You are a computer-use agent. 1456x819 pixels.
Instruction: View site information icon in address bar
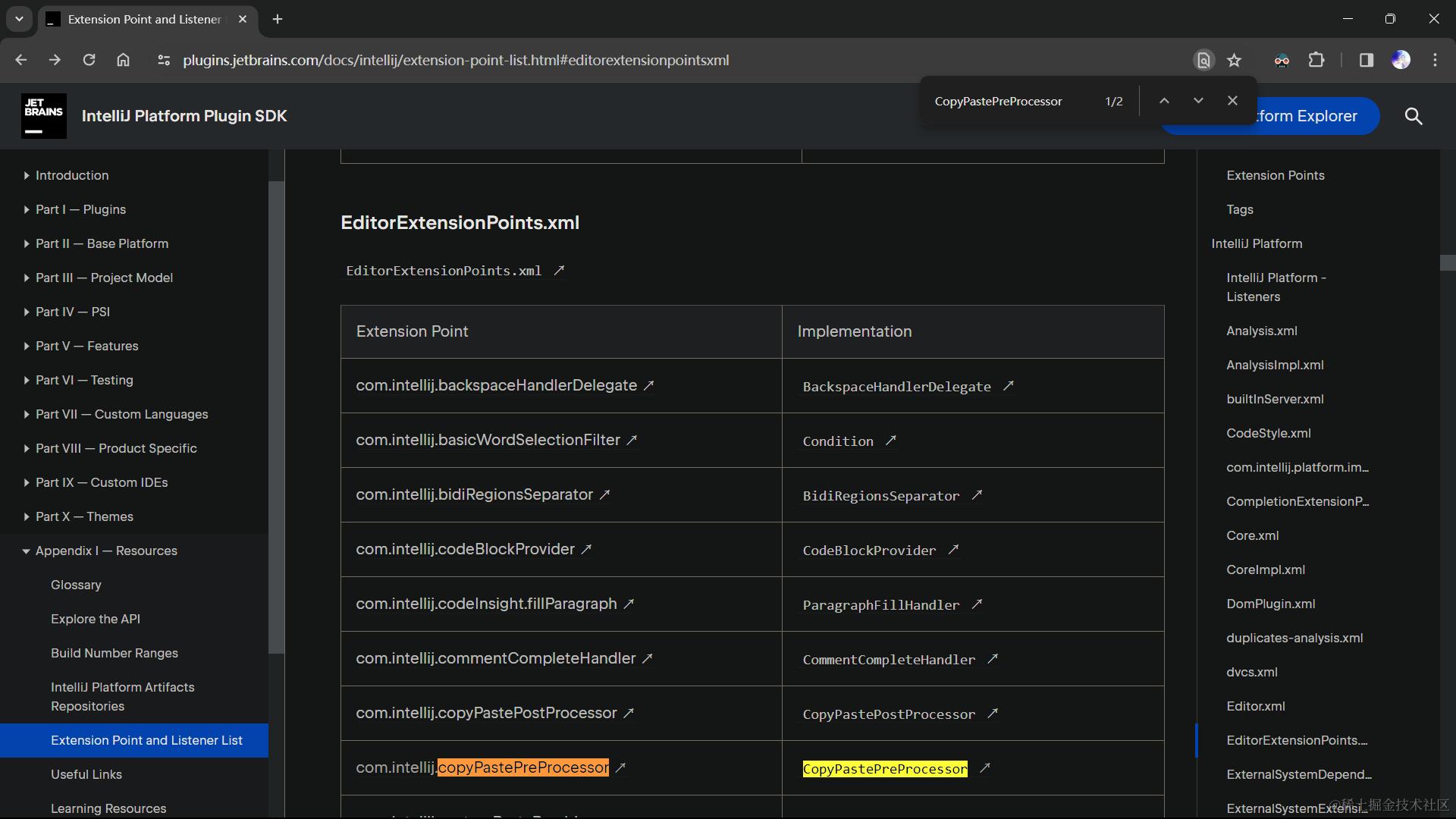[163, 60]
